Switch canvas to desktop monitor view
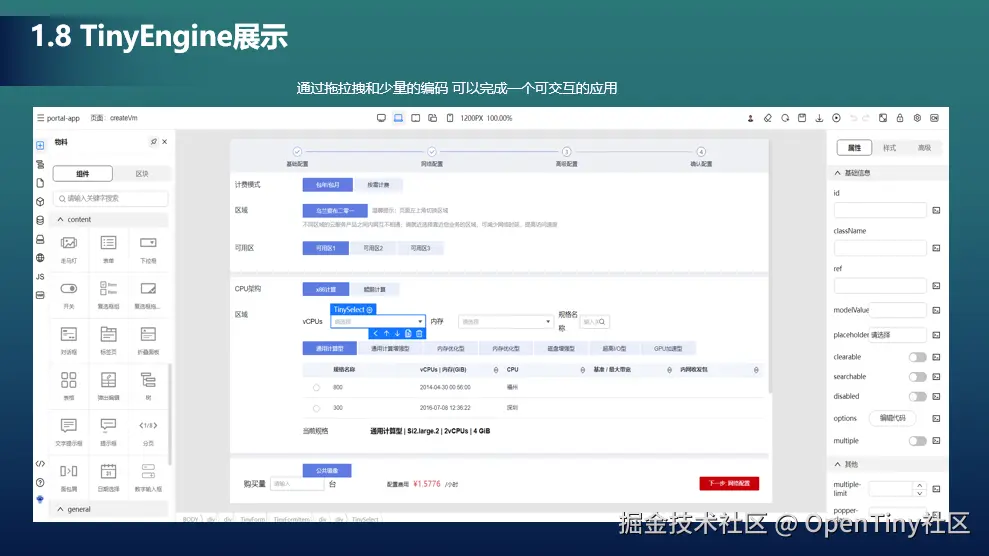This screenshot has width=989, height=556. (x=381, y=118)
